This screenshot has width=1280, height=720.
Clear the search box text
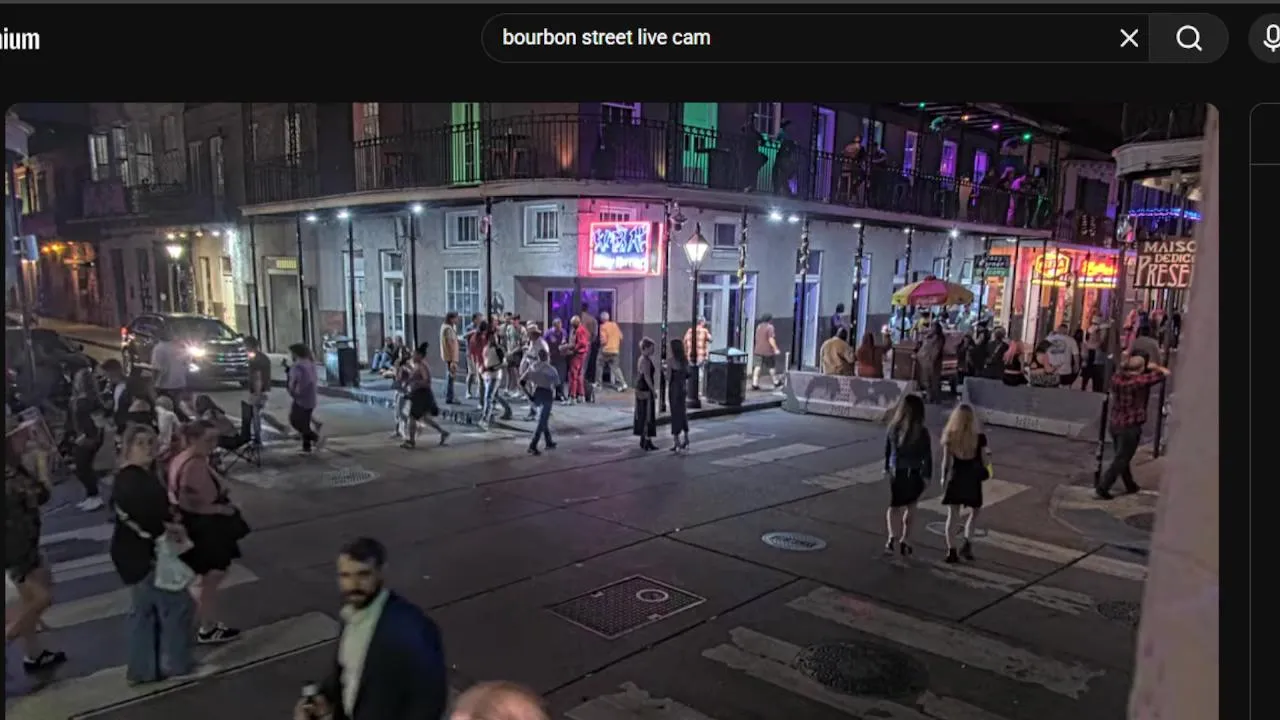click(1129, 38)
